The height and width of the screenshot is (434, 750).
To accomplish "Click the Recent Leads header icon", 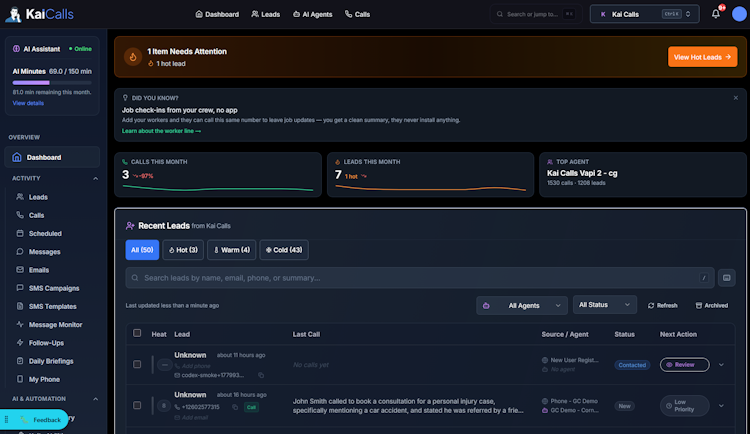I will point(130,225).
